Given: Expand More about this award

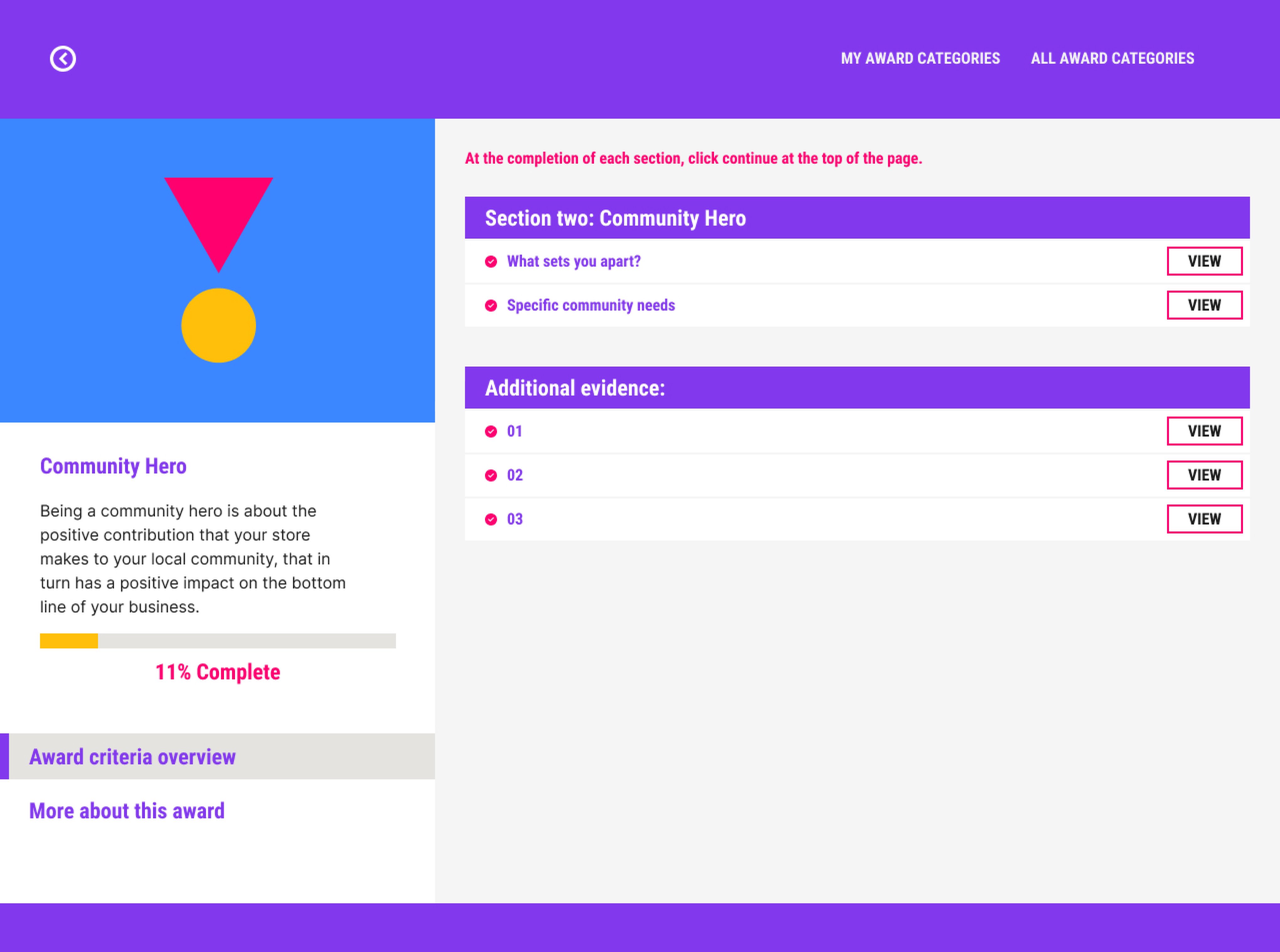Looking at the screenshot, I should click(127, 811).
